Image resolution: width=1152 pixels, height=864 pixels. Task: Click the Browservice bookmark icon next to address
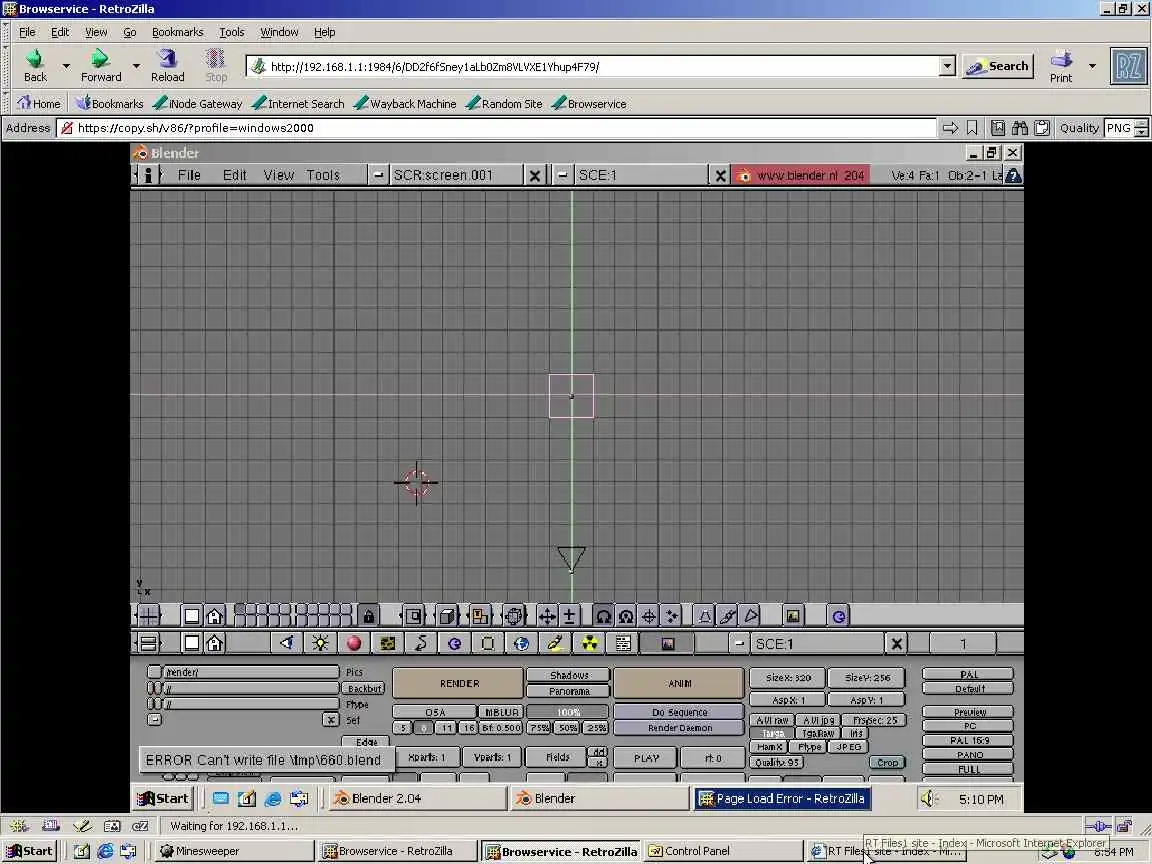(x=972, y=128)
